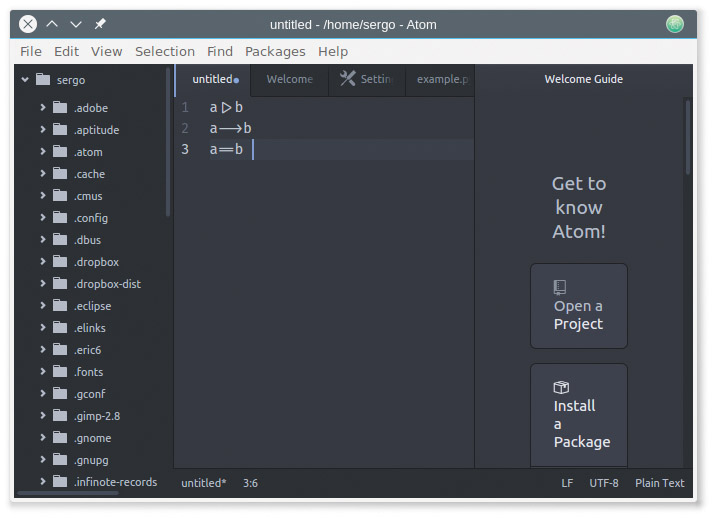The width and height of the screenshot is (713, 518).
Task: Expand the .cache folder chevron
Action: 43,173
